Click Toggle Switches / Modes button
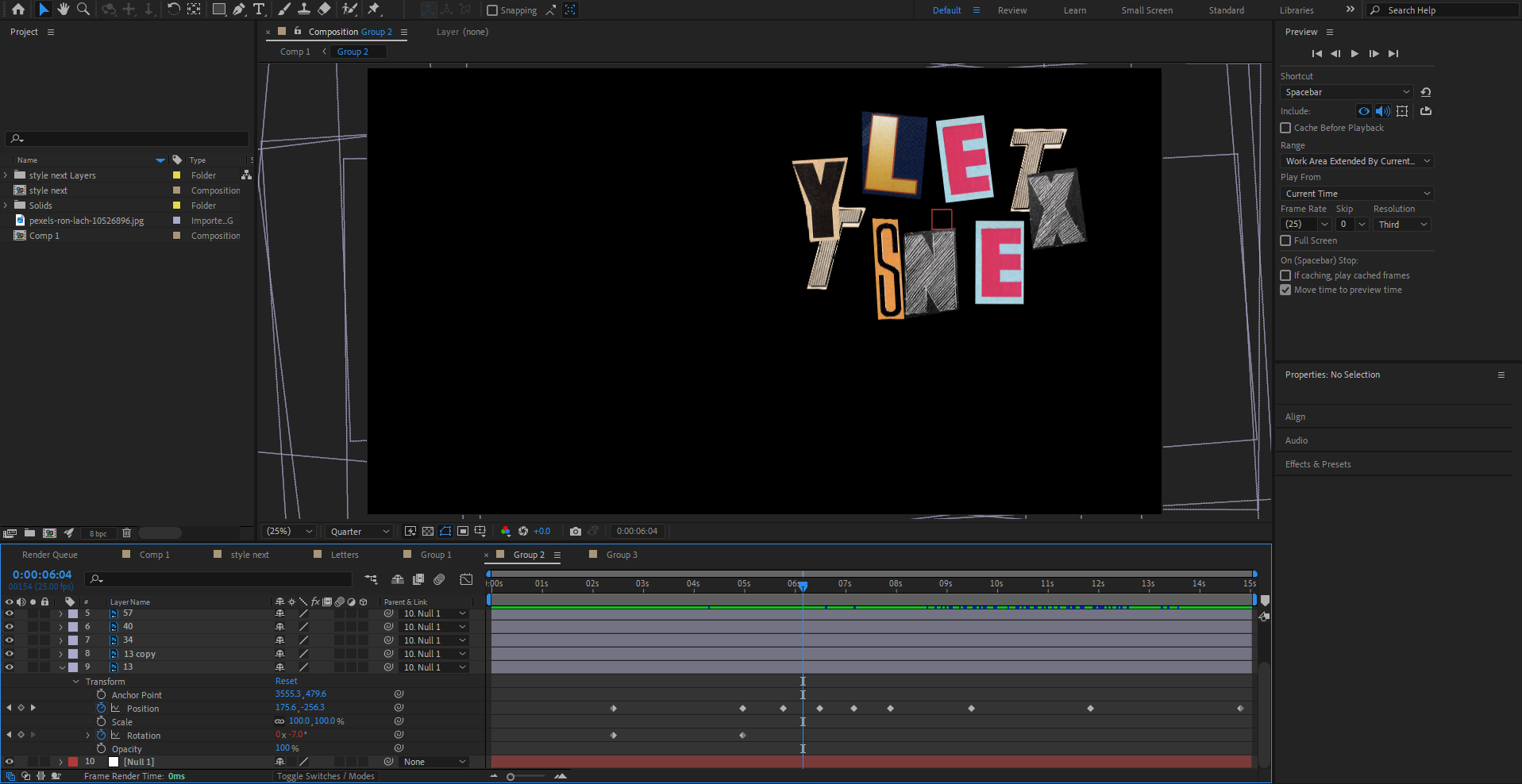This screenshot has width=1522, height=784. [326, 776]
